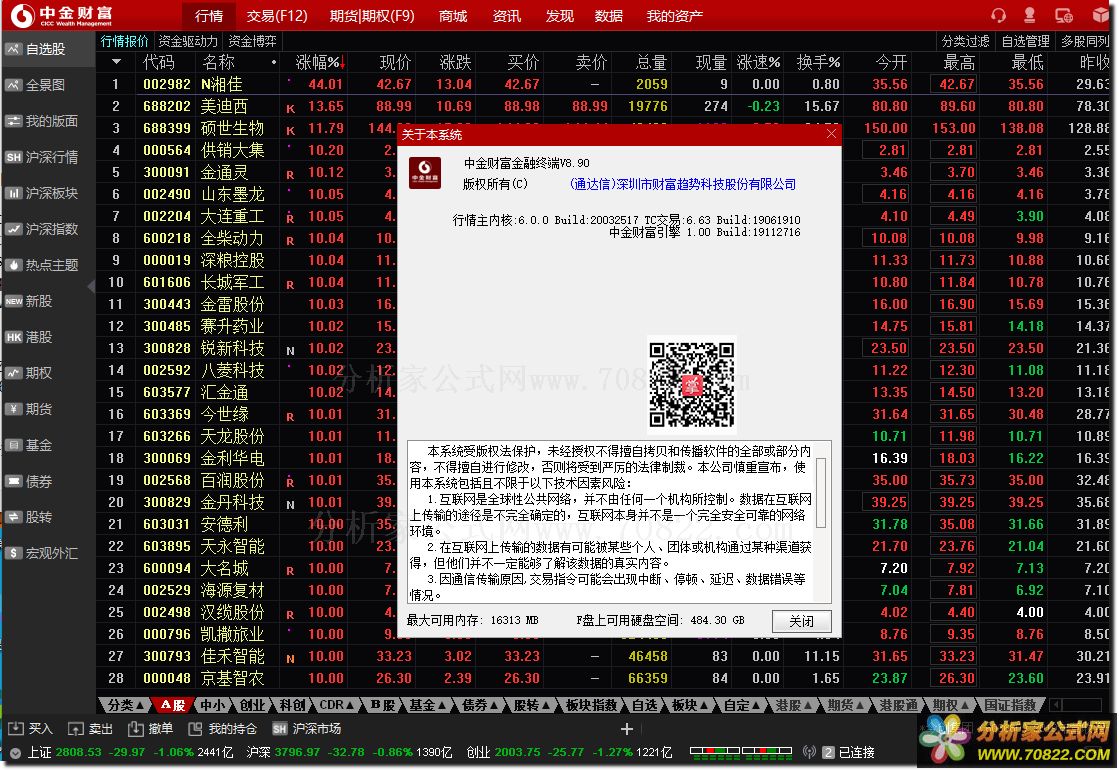Add a shortcut with the plus icon

click(x=627, y=729)
